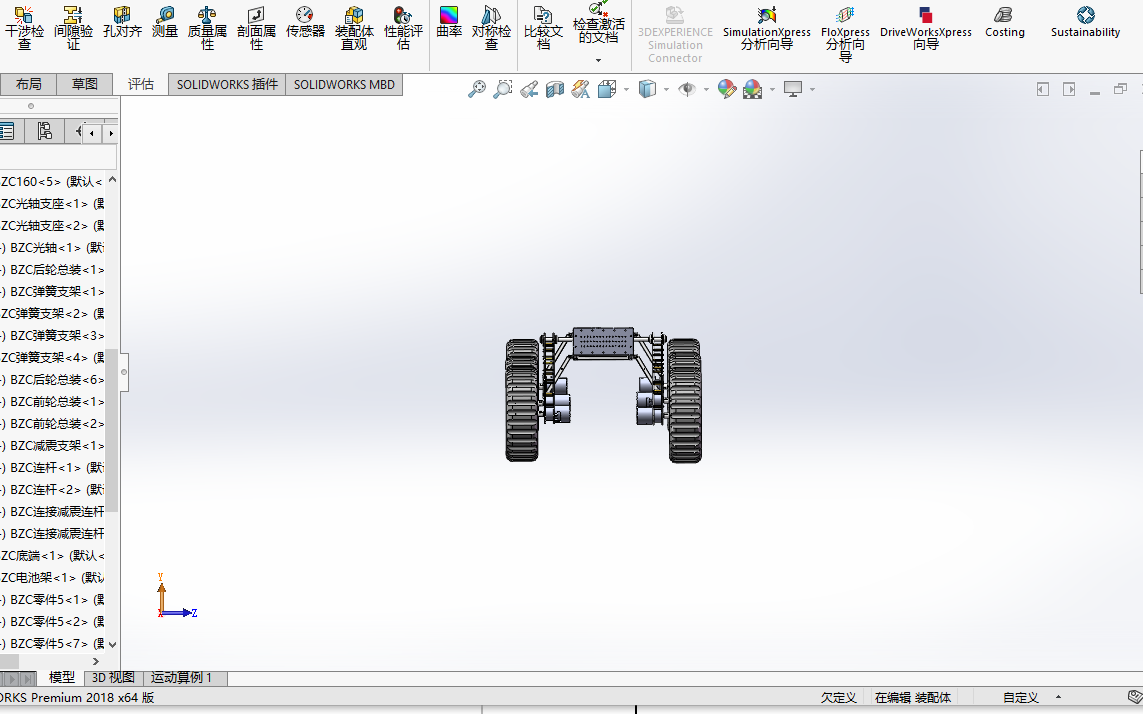Open Mass Properties (质量属性)
Viewport: 1143px width, 714px height.
point(207,28)
